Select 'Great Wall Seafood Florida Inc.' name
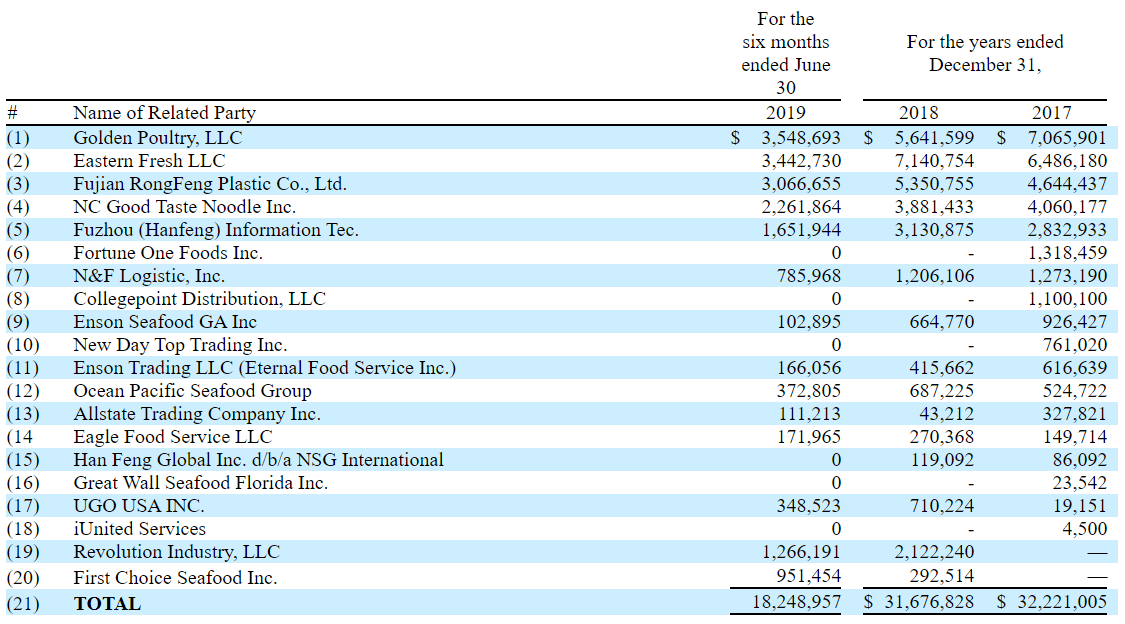1125x624 pixels. click(201, 482)
